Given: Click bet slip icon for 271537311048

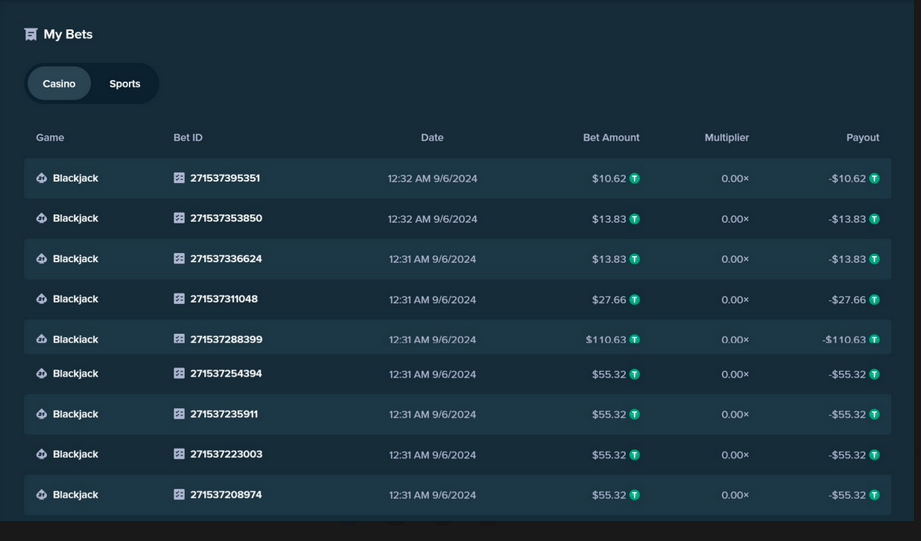Looking at the screenshot, I should (x=179, y=298).
